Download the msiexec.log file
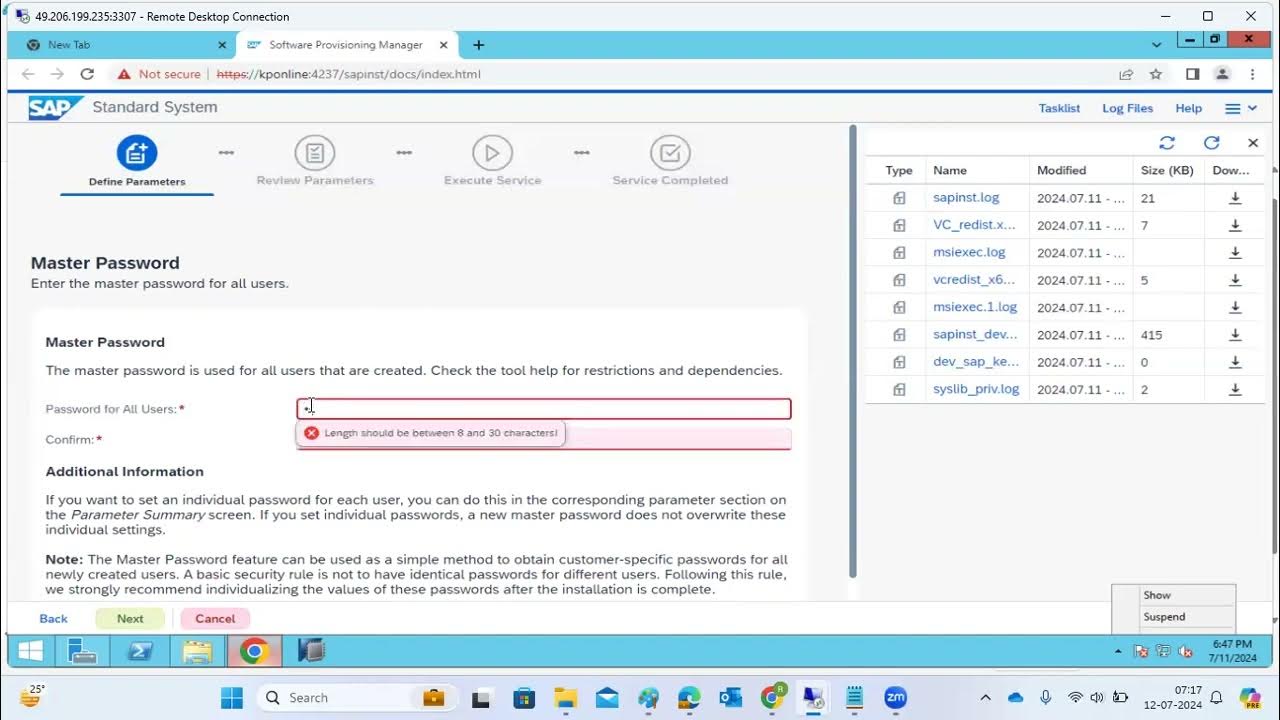The width and height of the screenshot is (1280, 720). pyautogui.click(x=1235, y=253)
